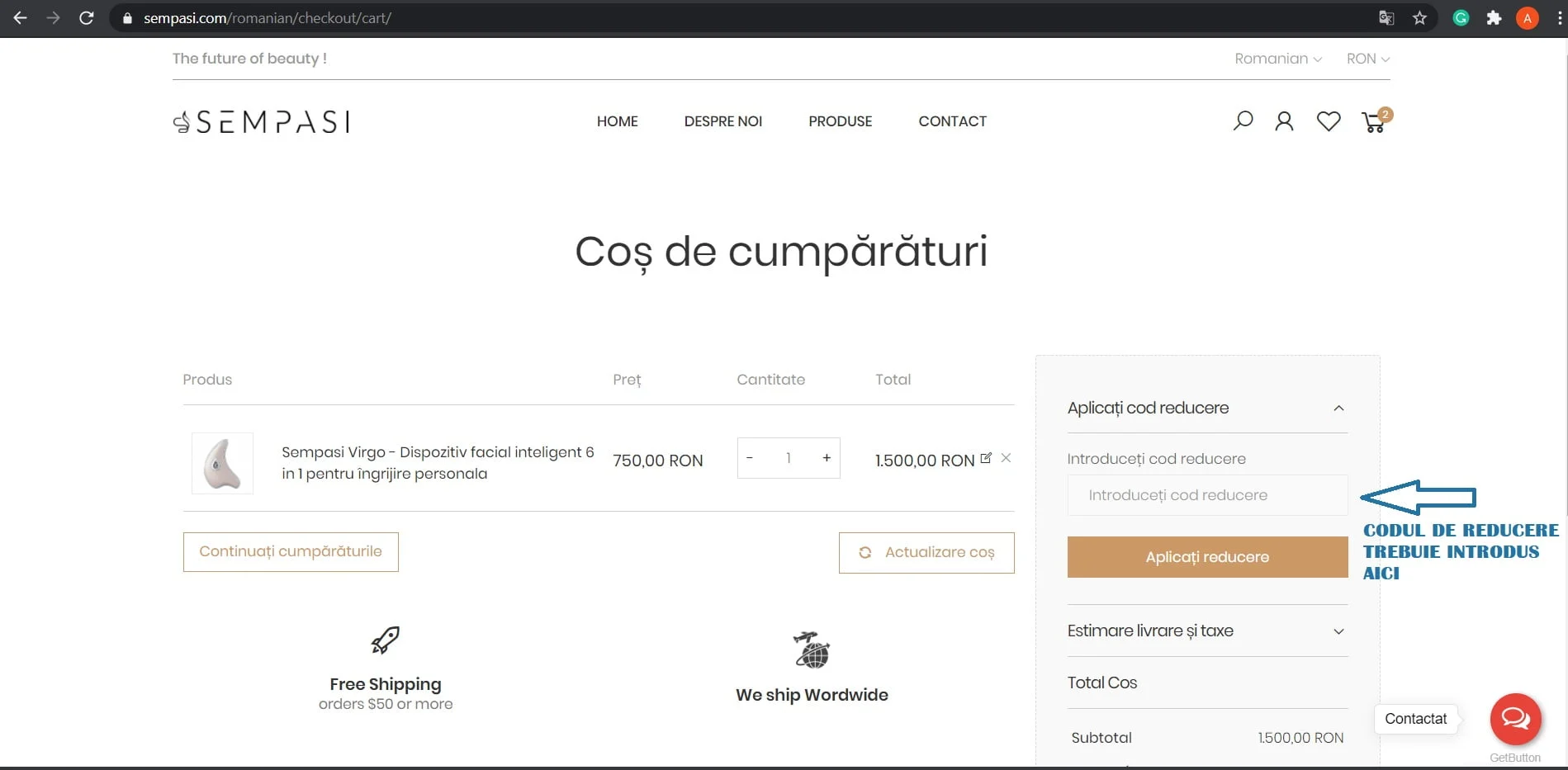This screenshot has height=770, width=1568.
Task: Click the Contactat chat label
Action: coord(1415,719)
